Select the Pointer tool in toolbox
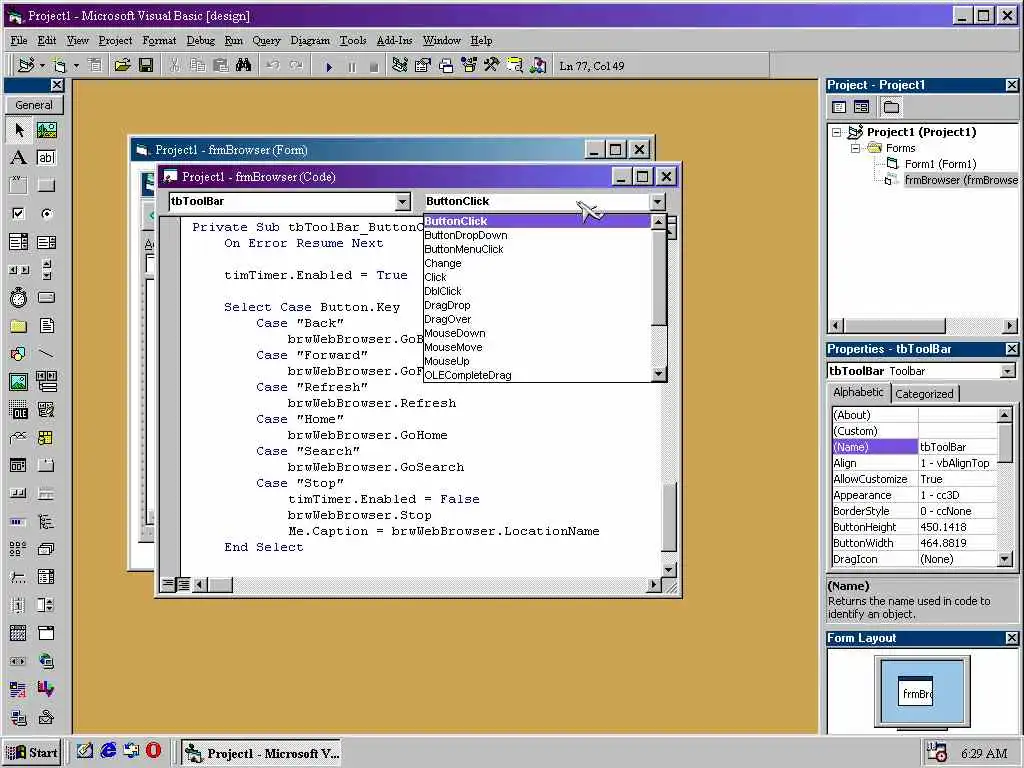The height and width of the screenshot is (768, 1024). [18, 129]
